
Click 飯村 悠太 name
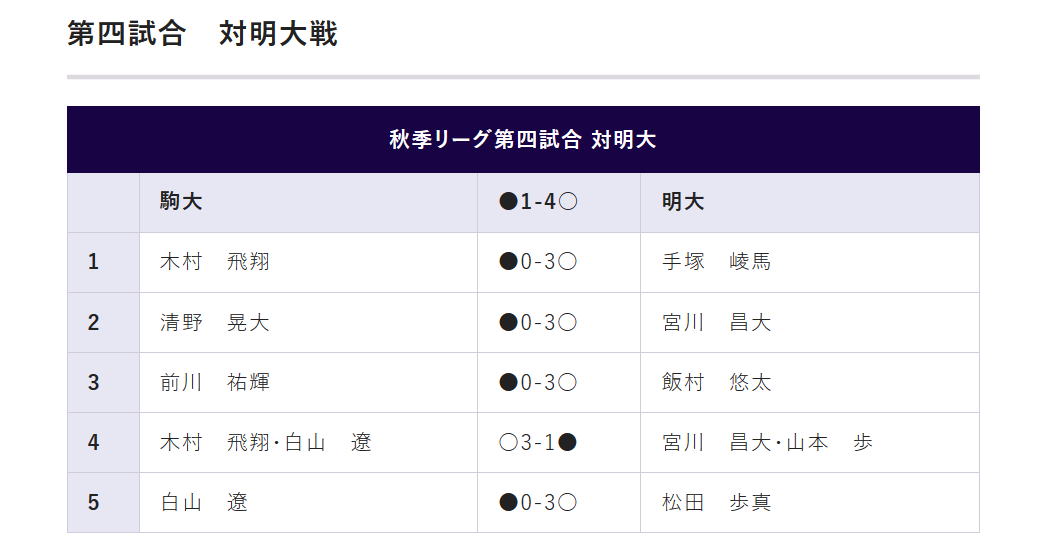716,382
